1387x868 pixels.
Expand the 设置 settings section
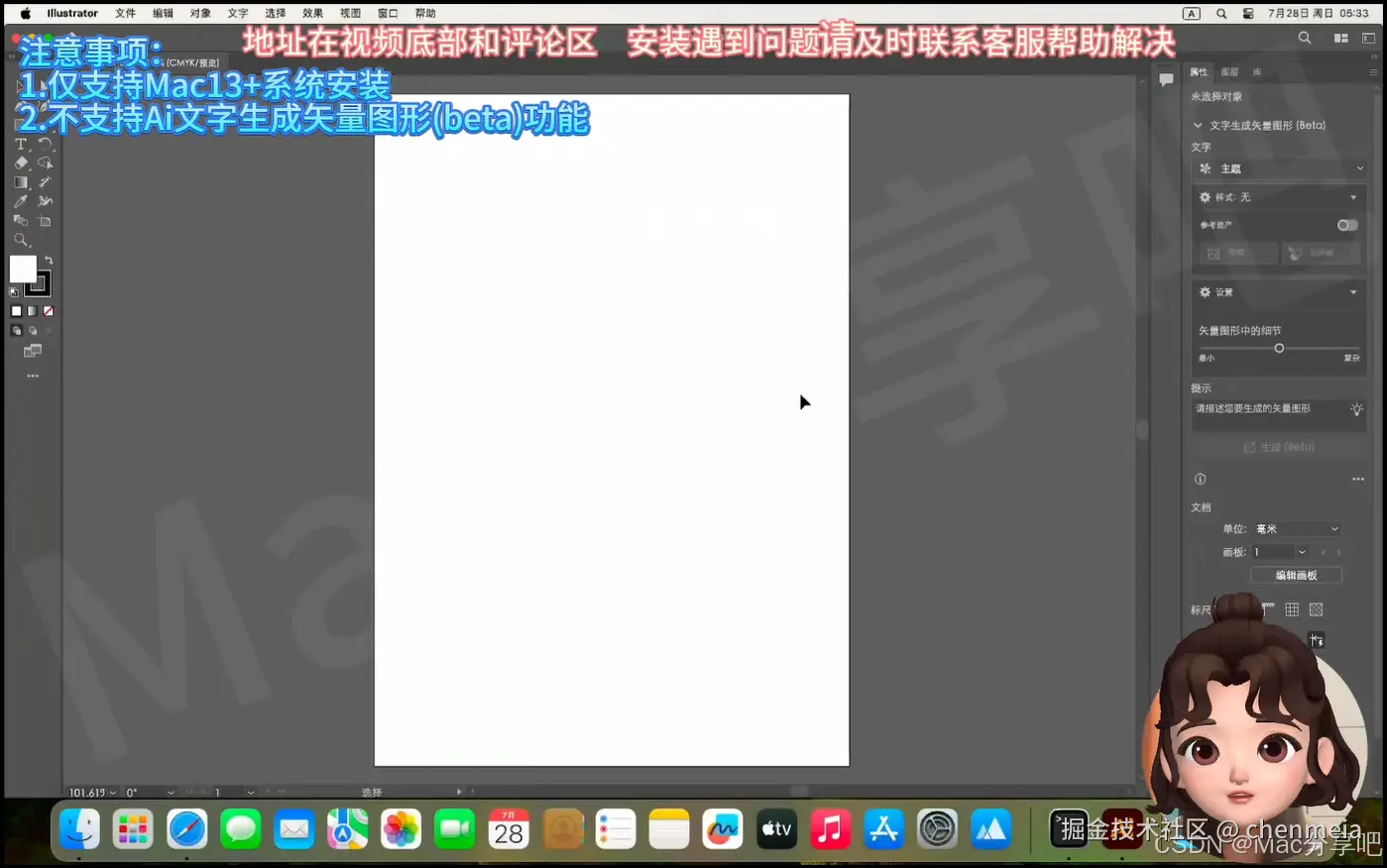click(x=1352, y=292)
